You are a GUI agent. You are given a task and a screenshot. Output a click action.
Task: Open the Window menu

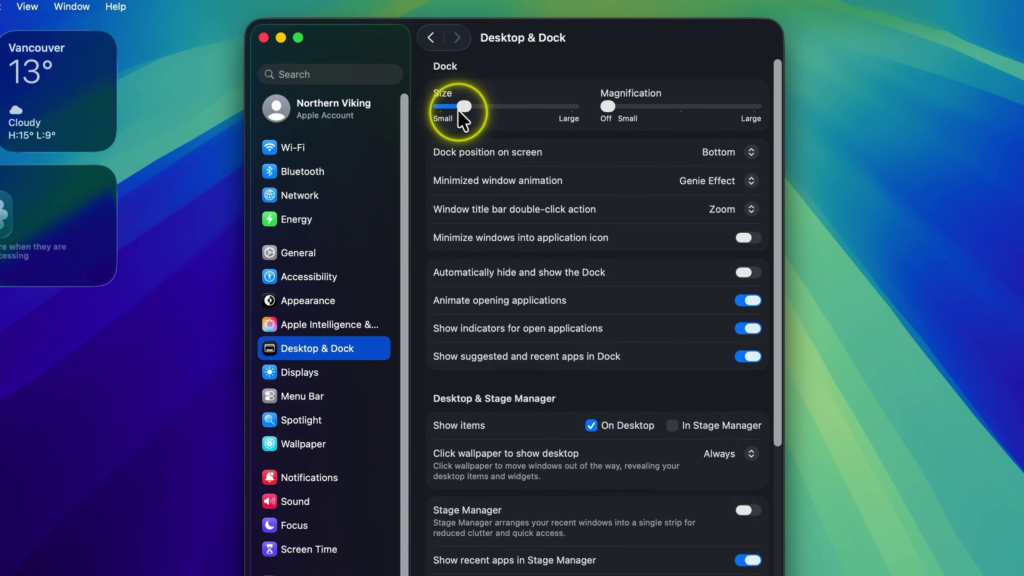72,7
